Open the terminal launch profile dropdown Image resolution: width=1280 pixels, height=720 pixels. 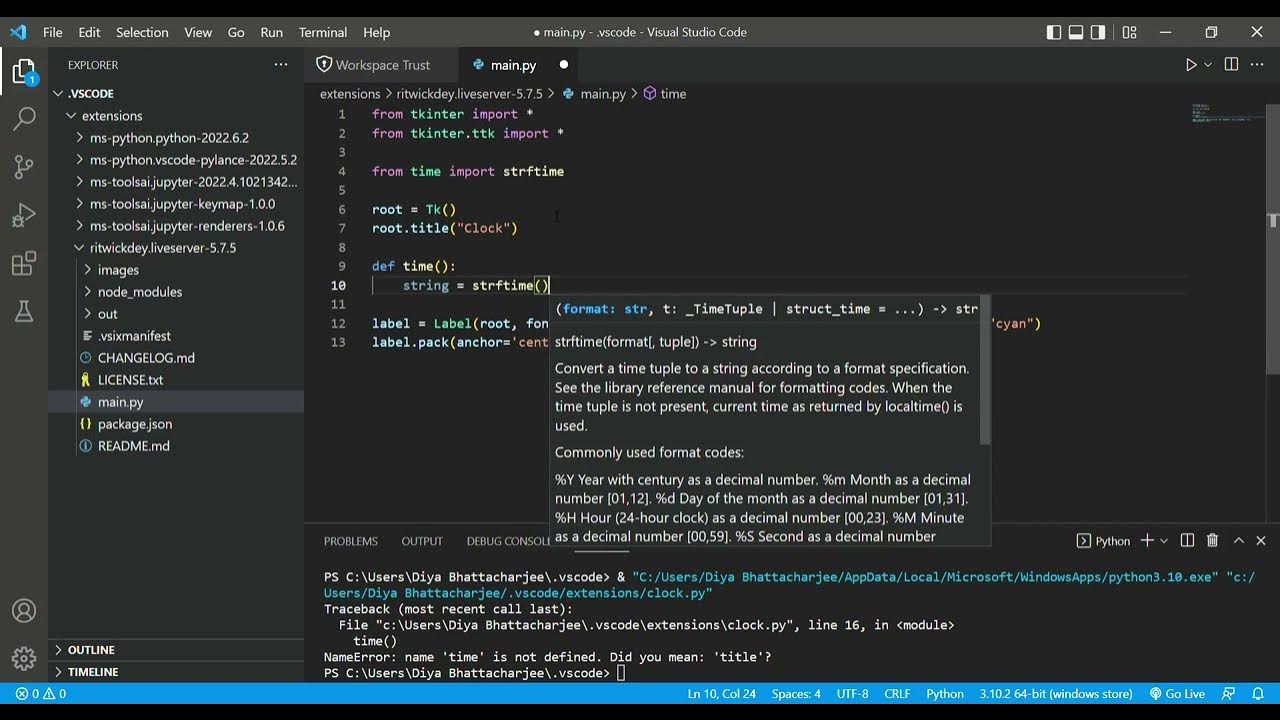[1164, 541]
